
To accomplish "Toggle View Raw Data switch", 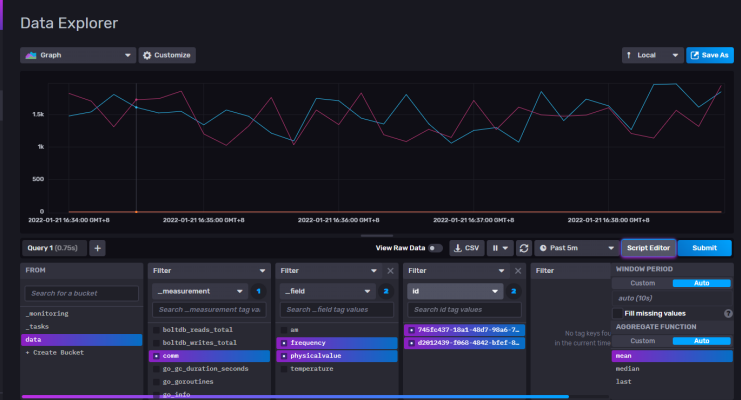I will pyautogui.click(x=436, y=248).
